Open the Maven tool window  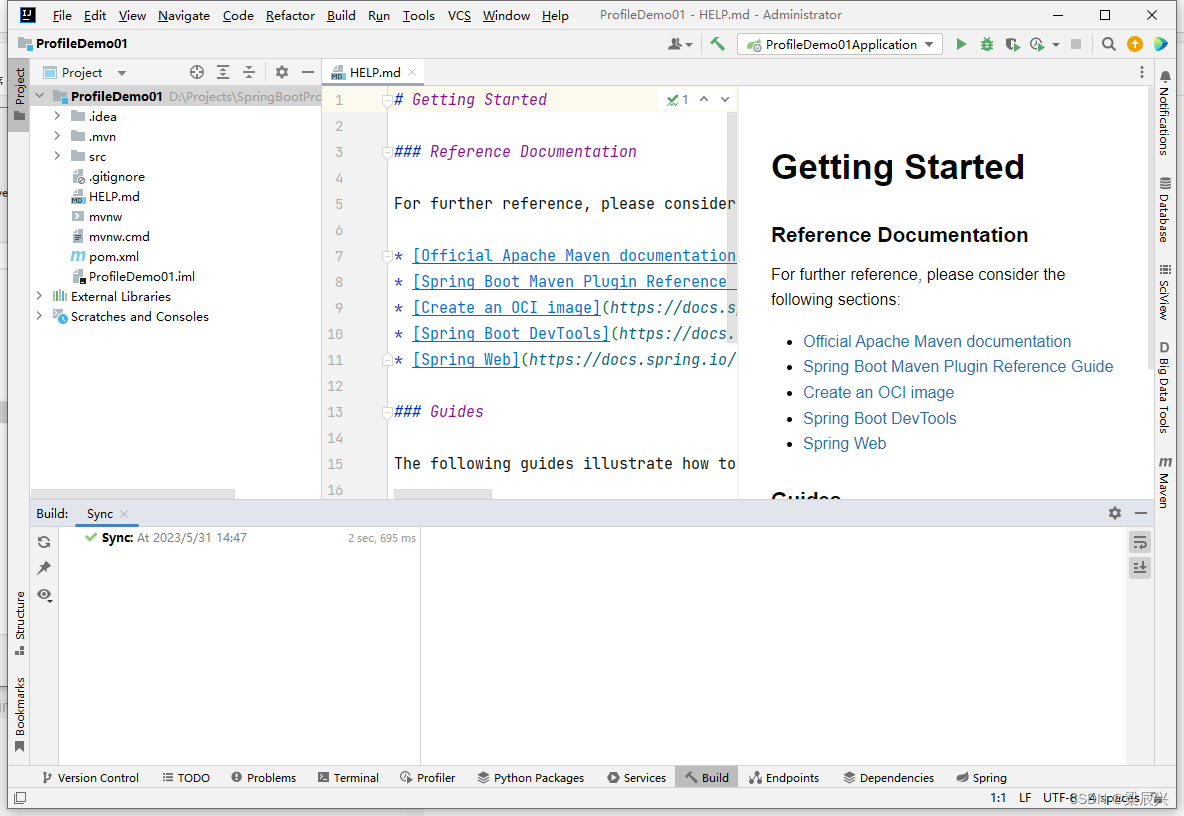coord(1165,482)
